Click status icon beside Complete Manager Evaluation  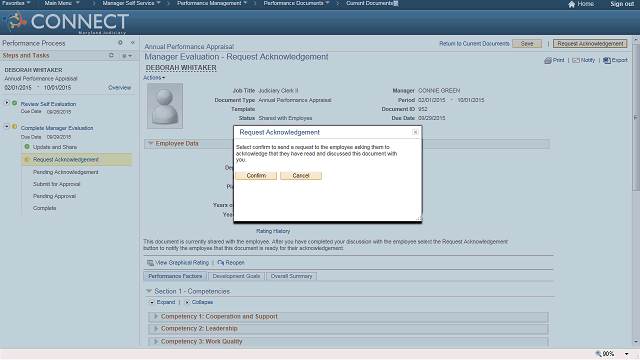pos(15,127)
